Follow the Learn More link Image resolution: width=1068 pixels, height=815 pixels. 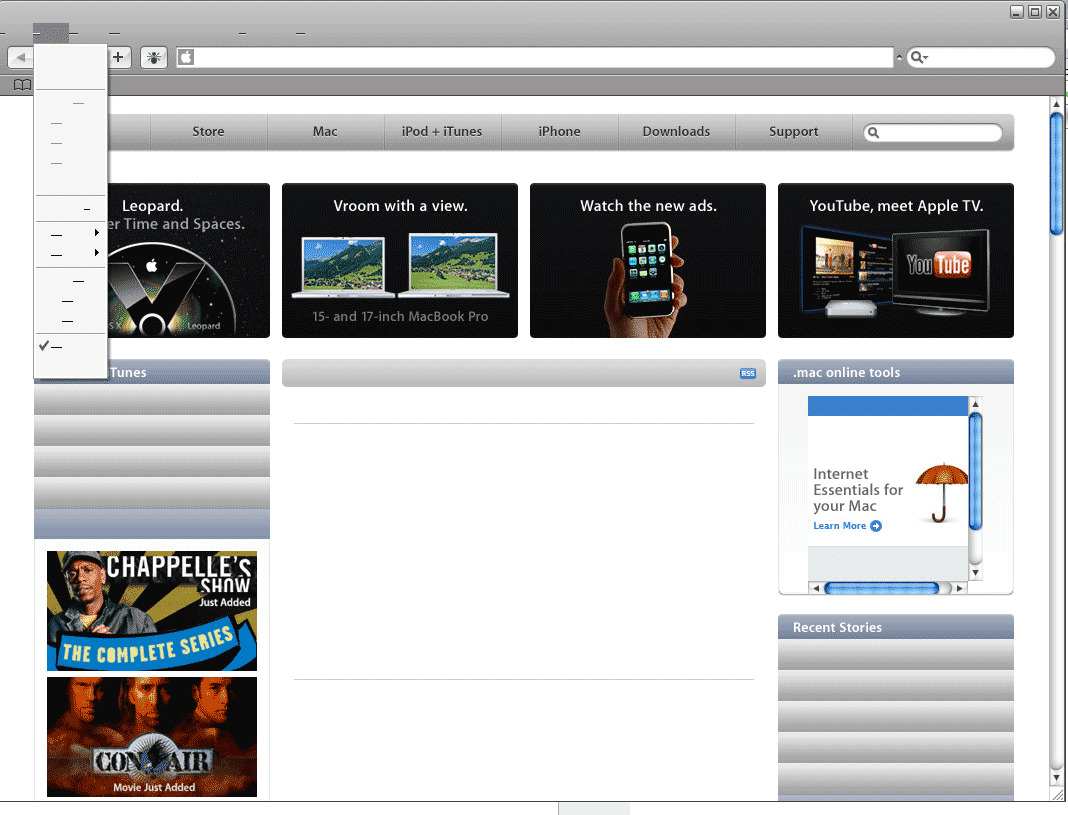point(840,526)
